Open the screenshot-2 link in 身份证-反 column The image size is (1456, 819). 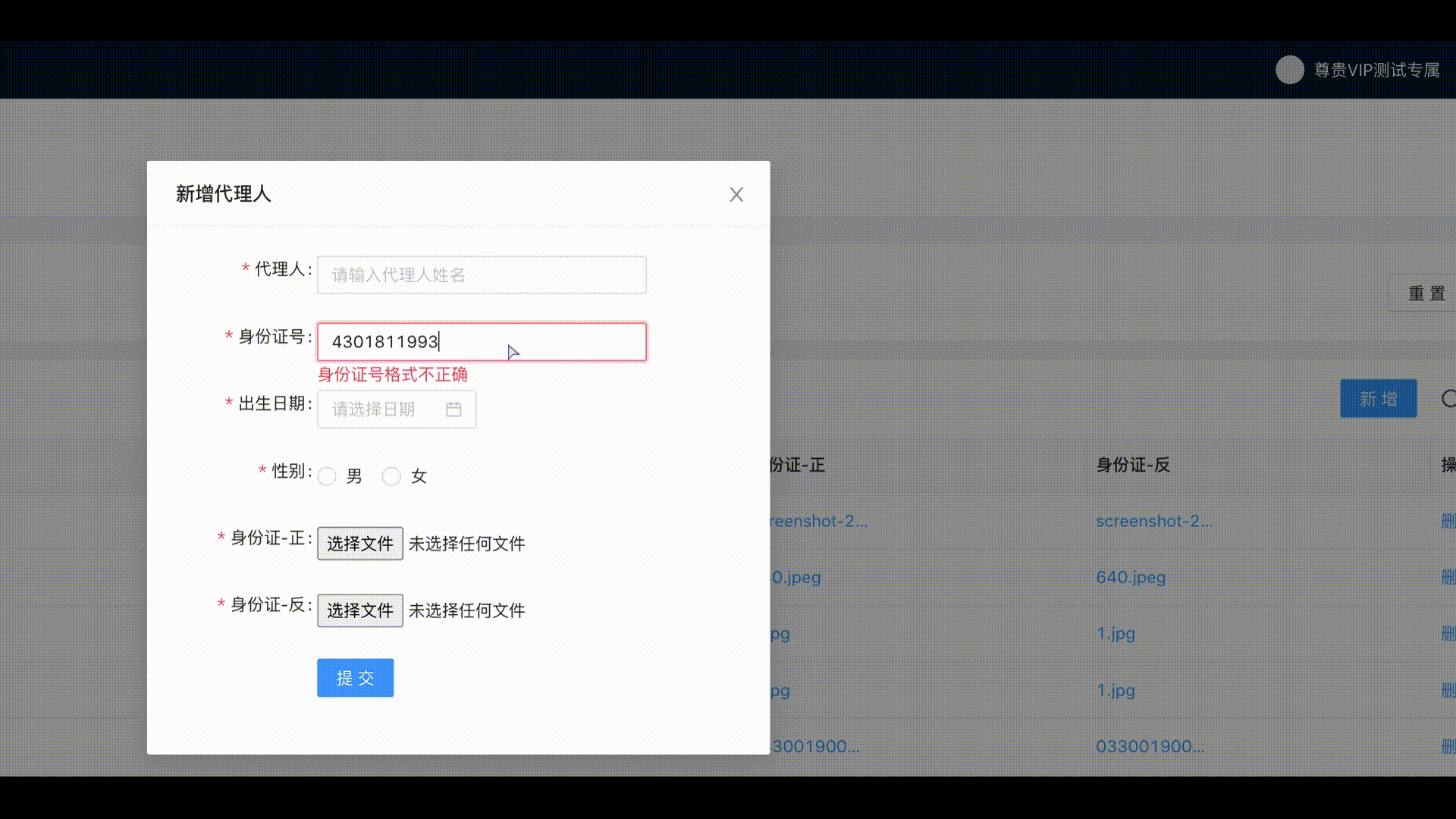tap(1154, 521)
